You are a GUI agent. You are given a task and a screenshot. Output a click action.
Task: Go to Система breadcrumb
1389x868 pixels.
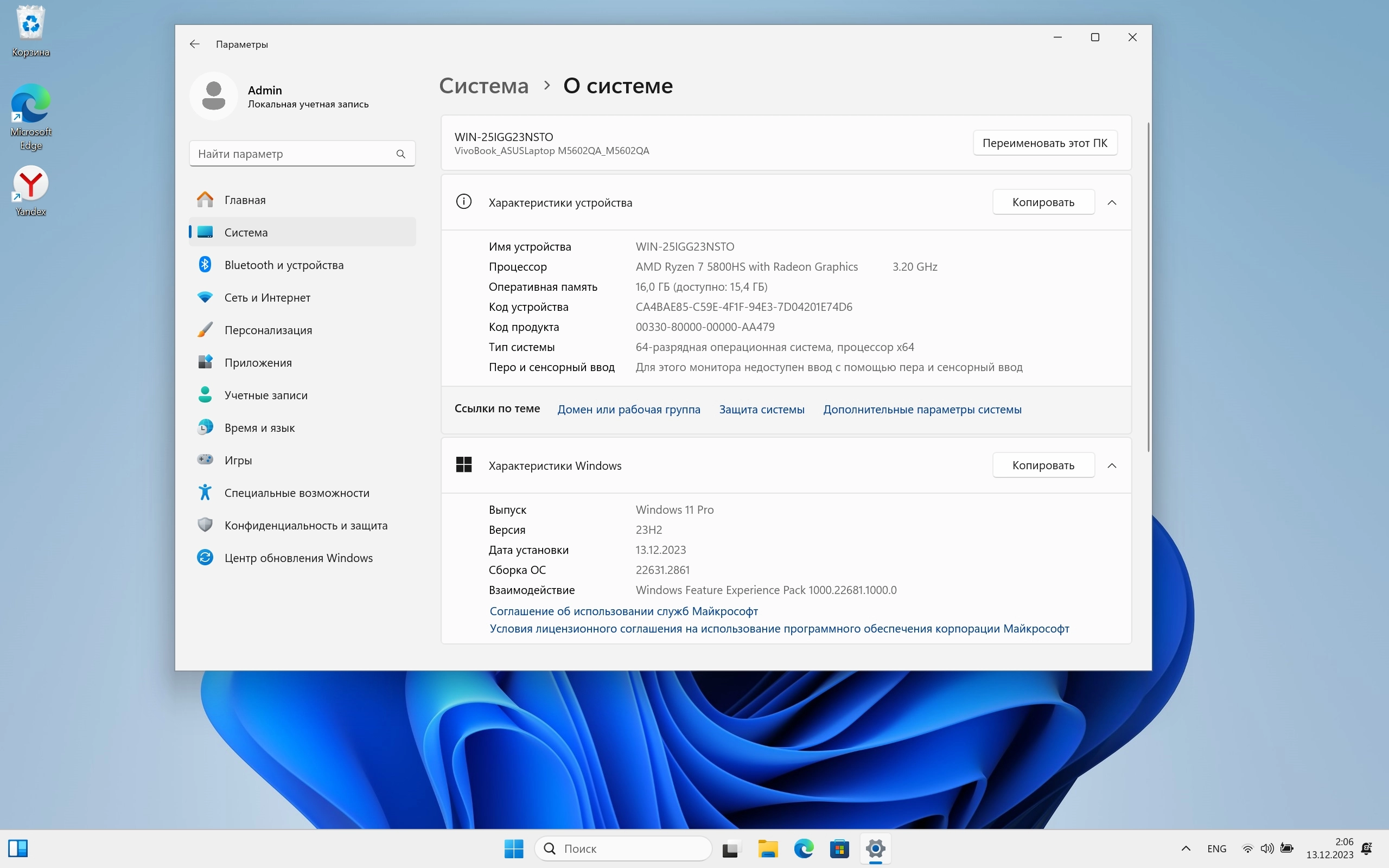tap(483, 86)
